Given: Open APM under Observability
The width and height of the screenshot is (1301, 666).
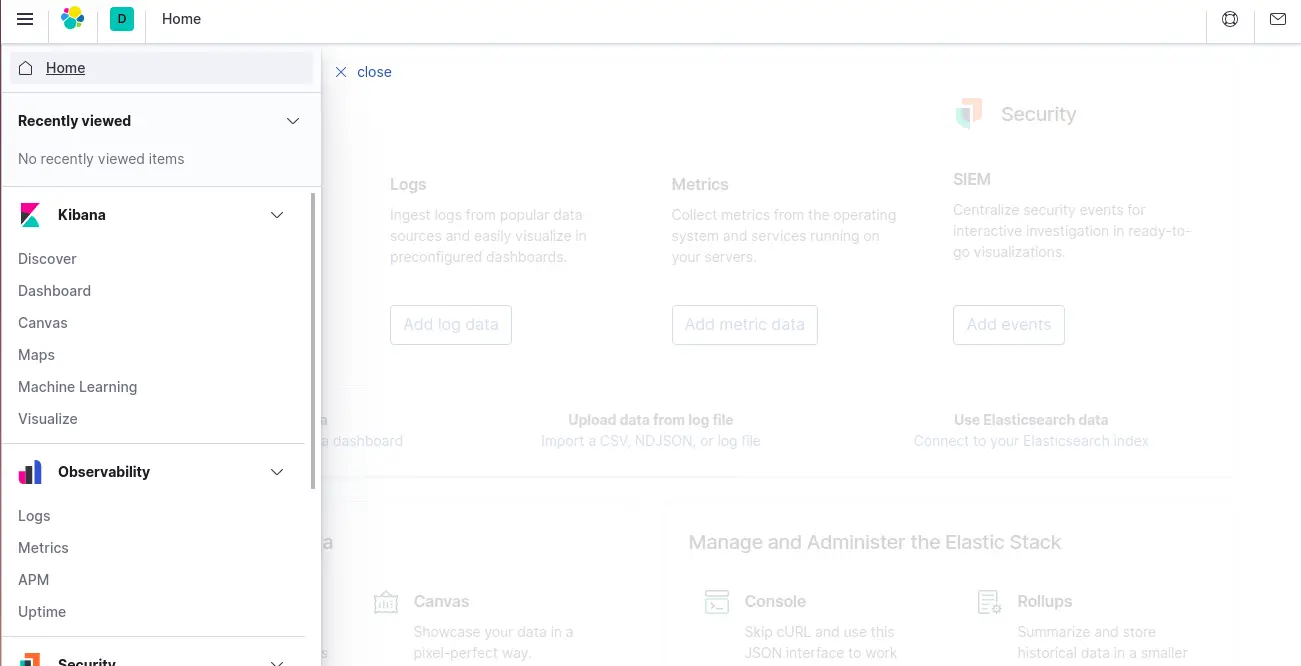Looking at the screenshot, I should point(33,580).
